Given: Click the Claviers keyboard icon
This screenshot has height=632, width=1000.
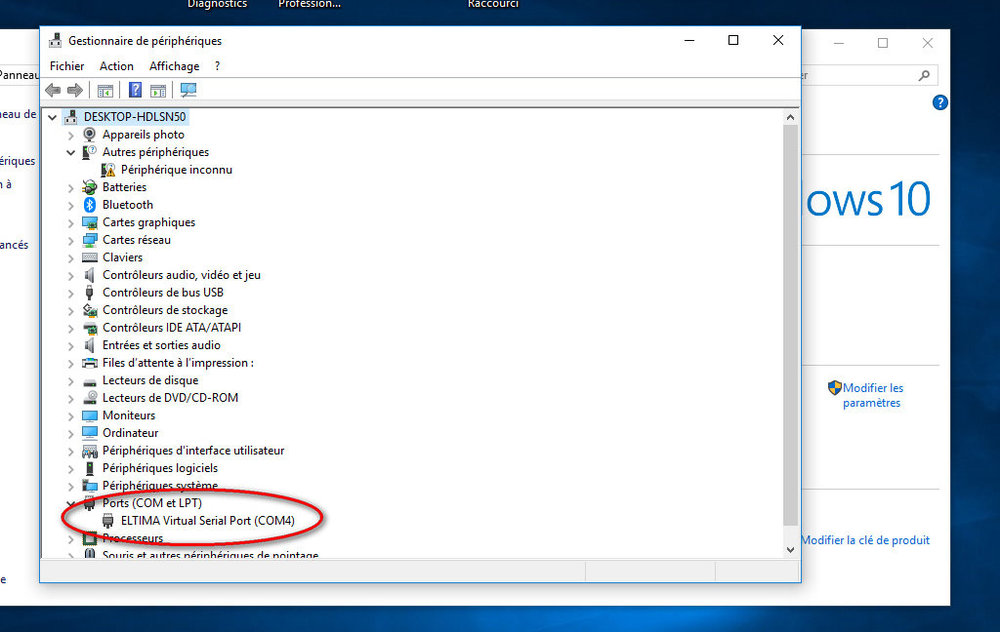Looking at the screenshot, I should click(90, 258).
